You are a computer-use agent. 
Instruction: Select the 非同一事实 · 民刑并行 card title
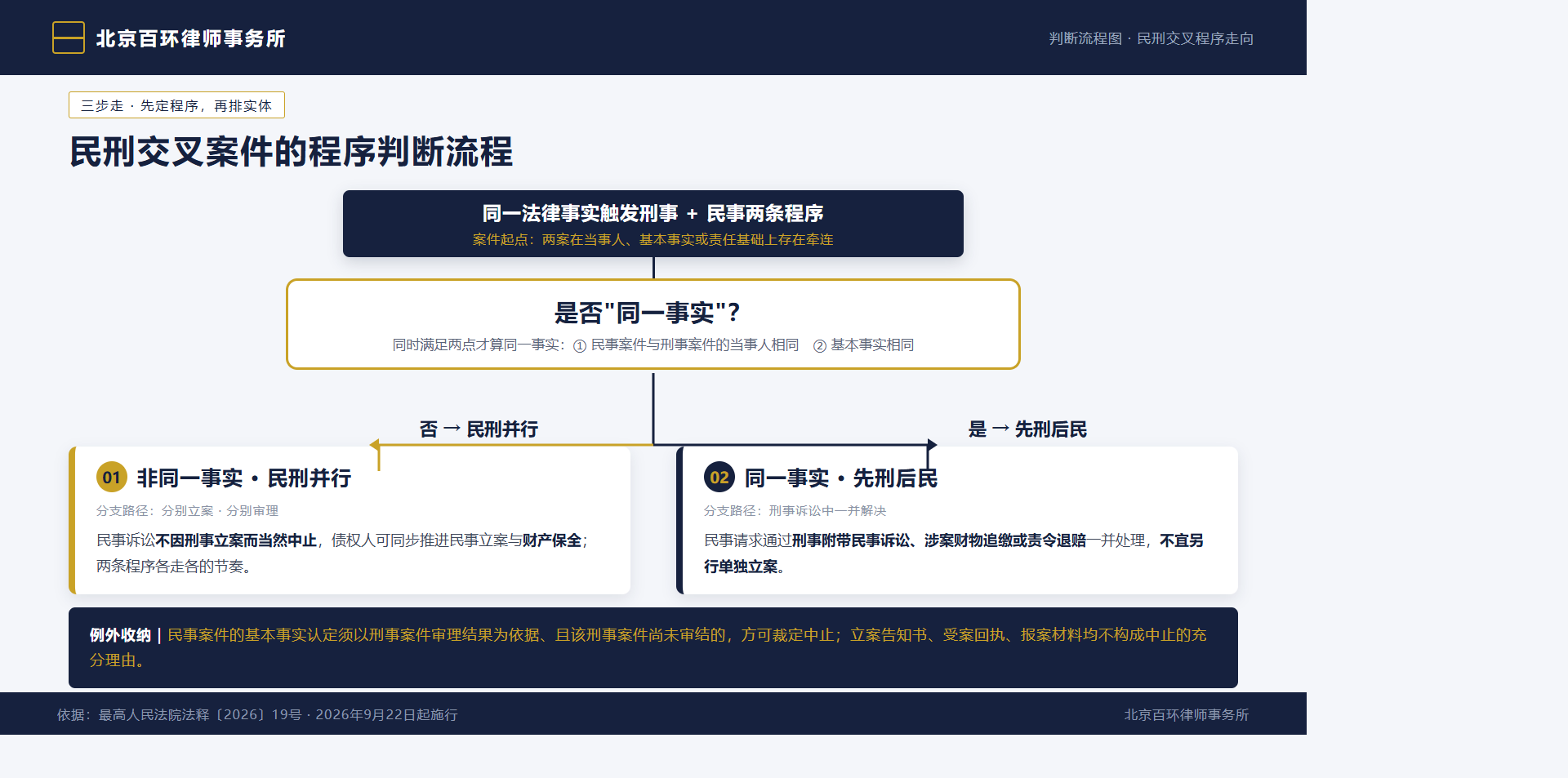[244, 478]
